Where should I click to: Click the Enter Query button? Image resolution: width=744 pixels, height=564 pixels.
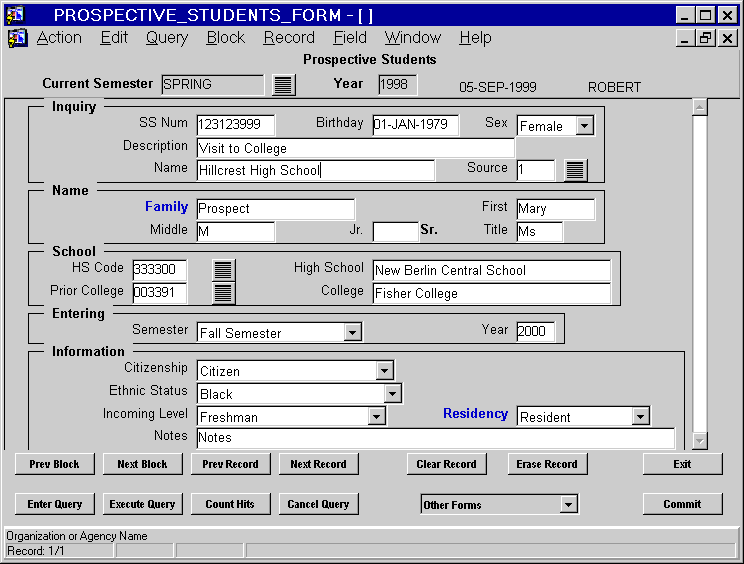(x=55, y=504)
